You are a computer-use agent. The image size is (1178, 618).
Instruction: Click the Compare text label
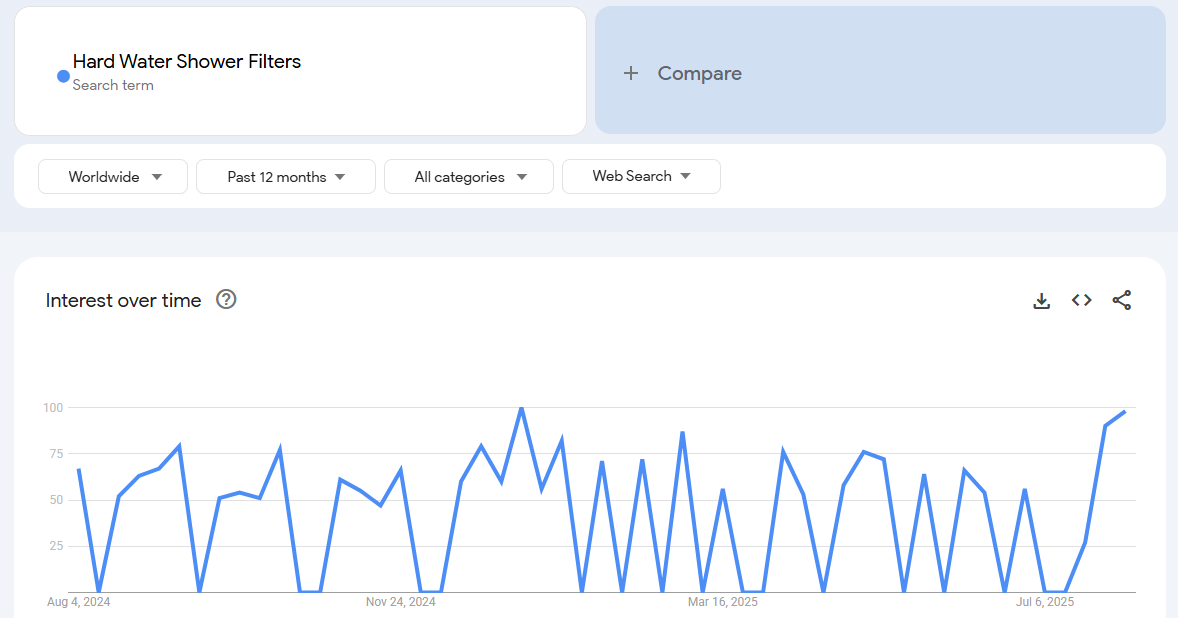click(699, 73)
